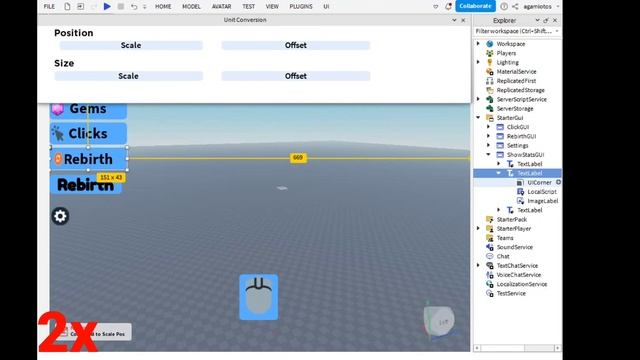640x360 pixels.
Task: Select the ReplicatedStorage icon
Action: 489,90
